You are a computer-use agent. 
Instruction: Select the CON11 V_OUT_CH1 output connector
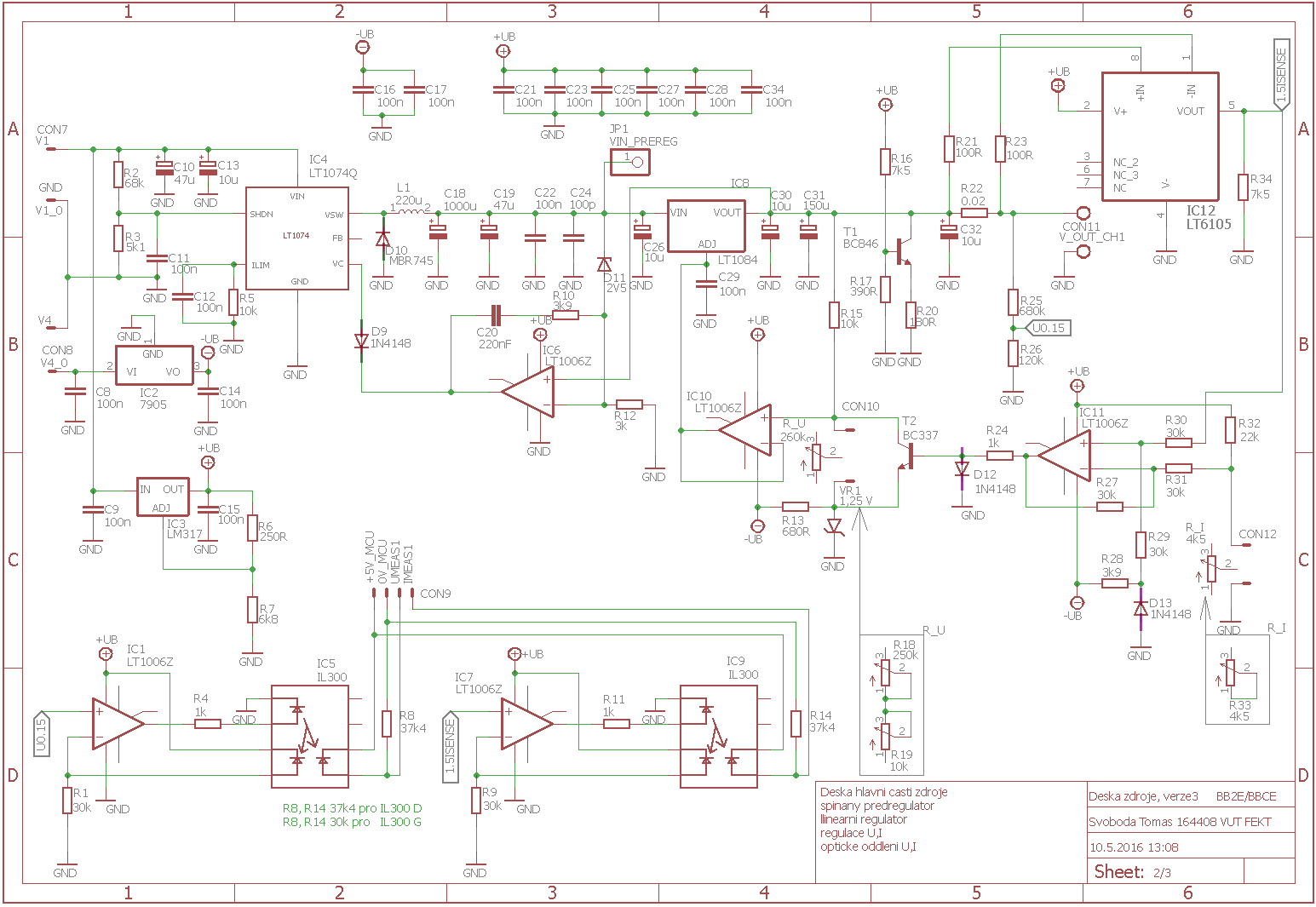pyautogui.click(x=1083, y=213)
